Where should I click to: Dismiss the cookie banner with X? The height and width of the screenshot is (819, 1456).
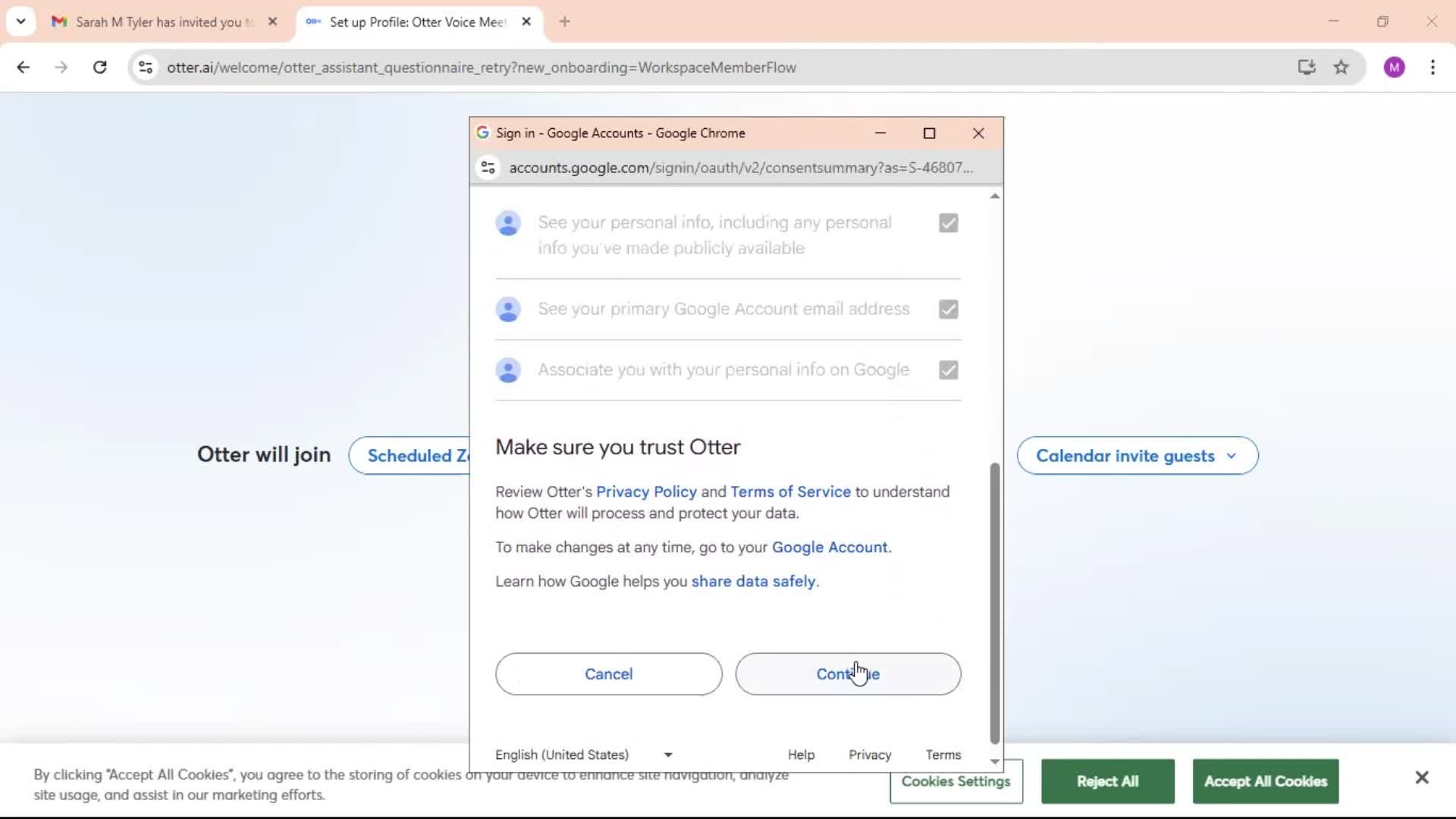1422,777
